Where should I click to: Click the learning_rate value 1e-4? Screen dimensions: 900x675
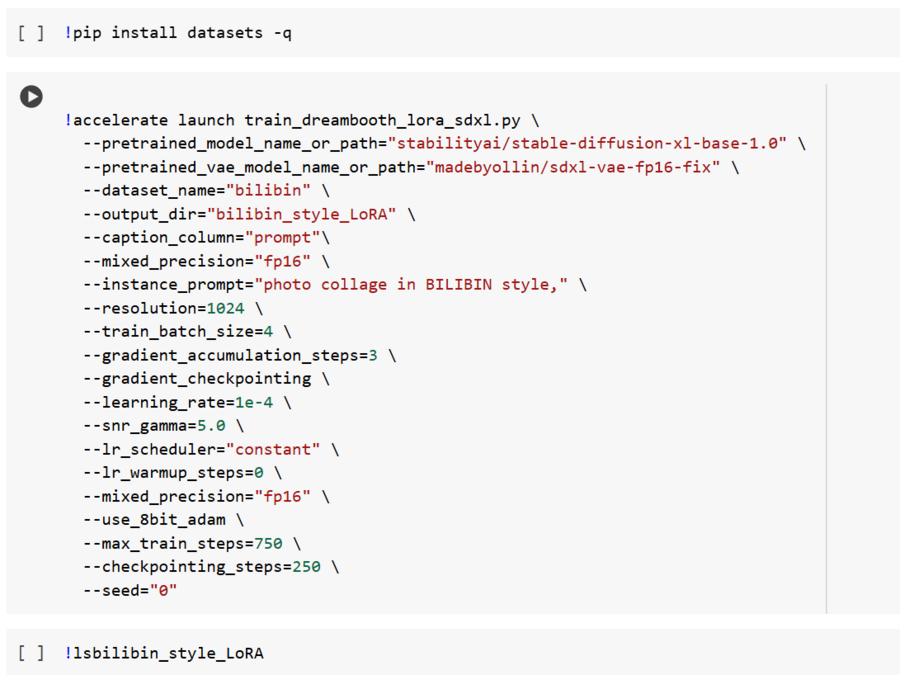(x=254, y=402)
